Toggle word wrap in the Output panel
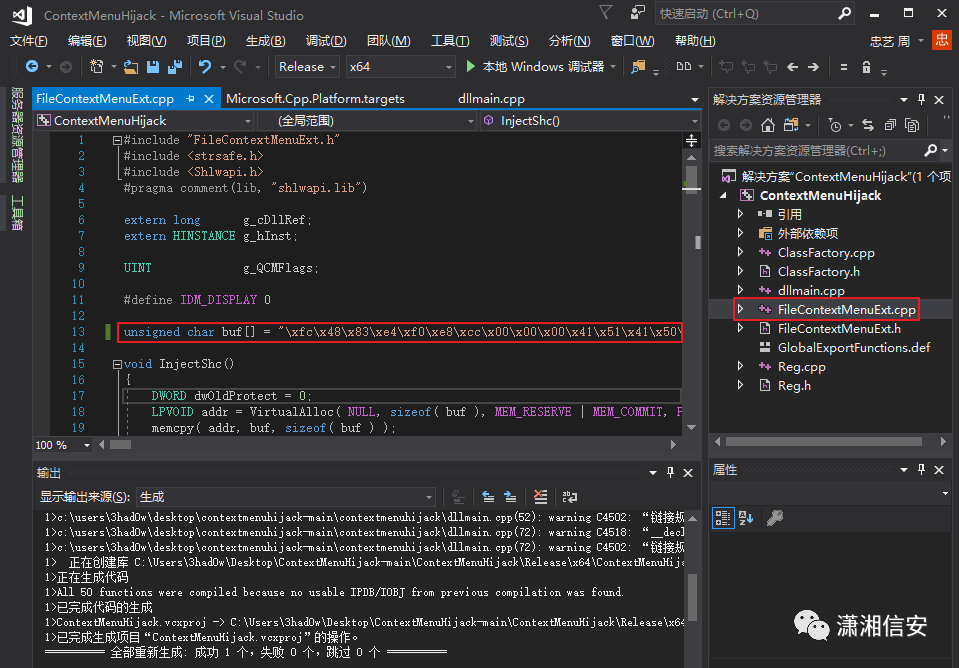Image resolution: width=959 pixels, height=668 pixels. pos(569,496)
